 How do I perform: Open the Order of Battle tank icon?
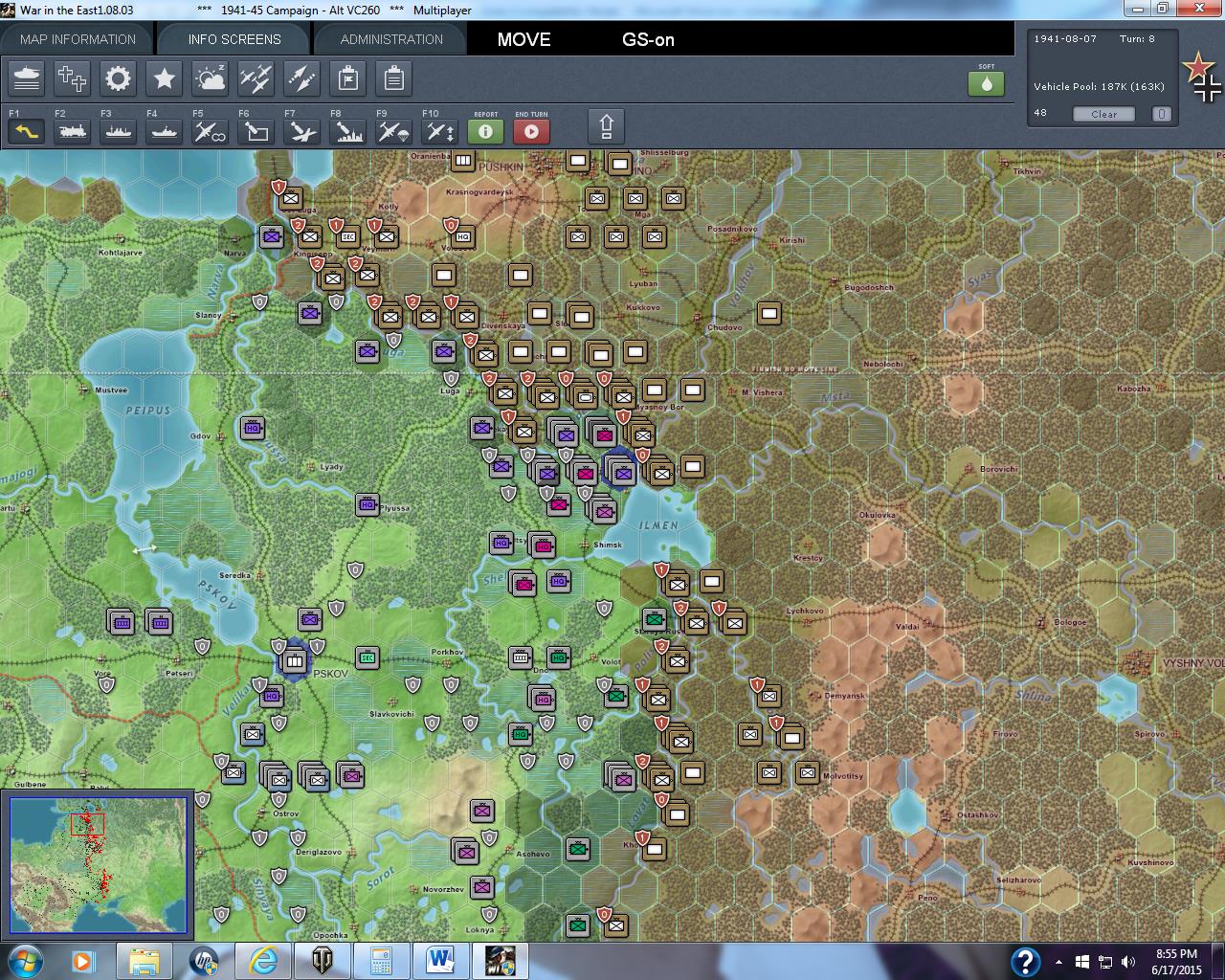pos(27,78)
